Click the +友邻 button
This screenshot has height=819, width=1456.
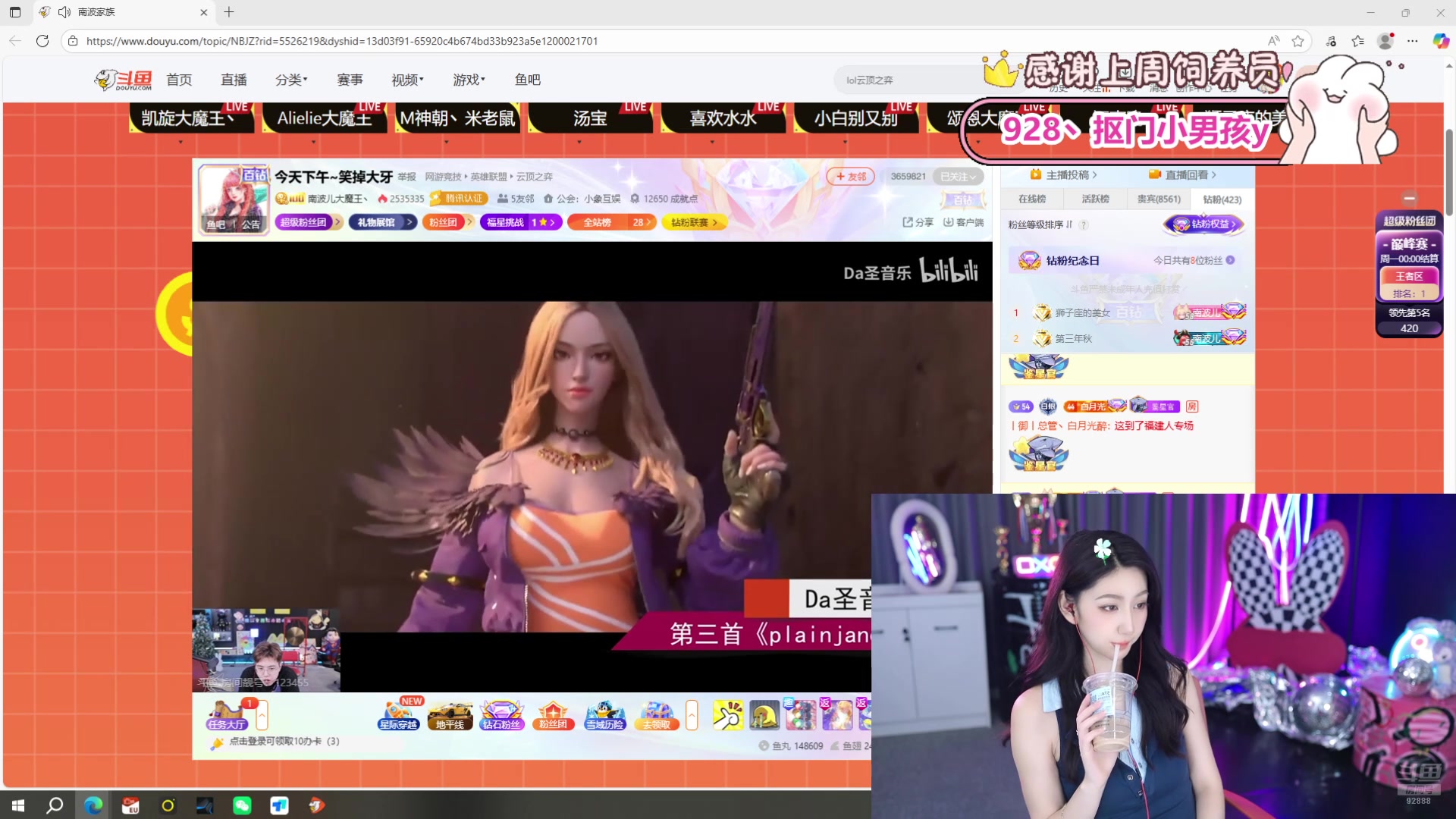pos(851,177)
